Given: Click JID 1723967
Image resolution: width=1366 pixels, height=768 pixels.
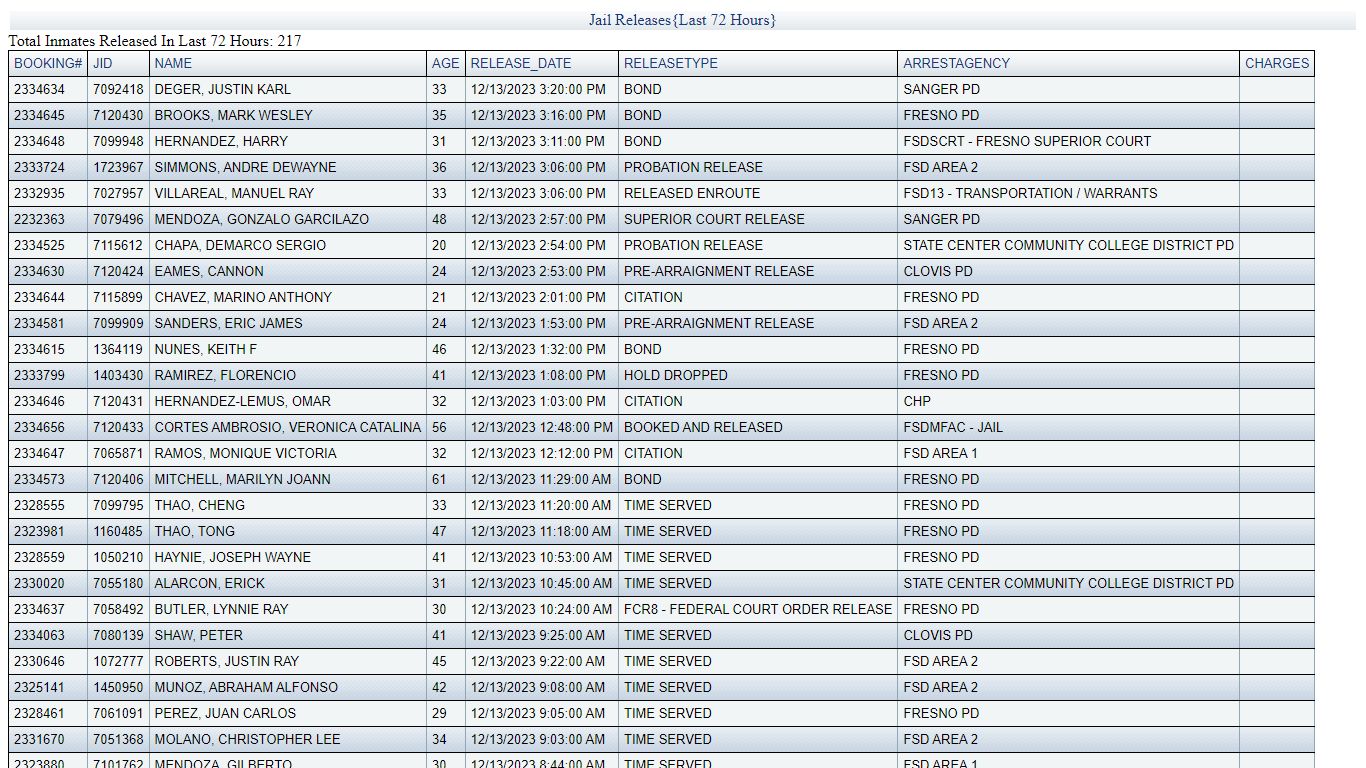Looking at the screenshot, I should point(118,167).
